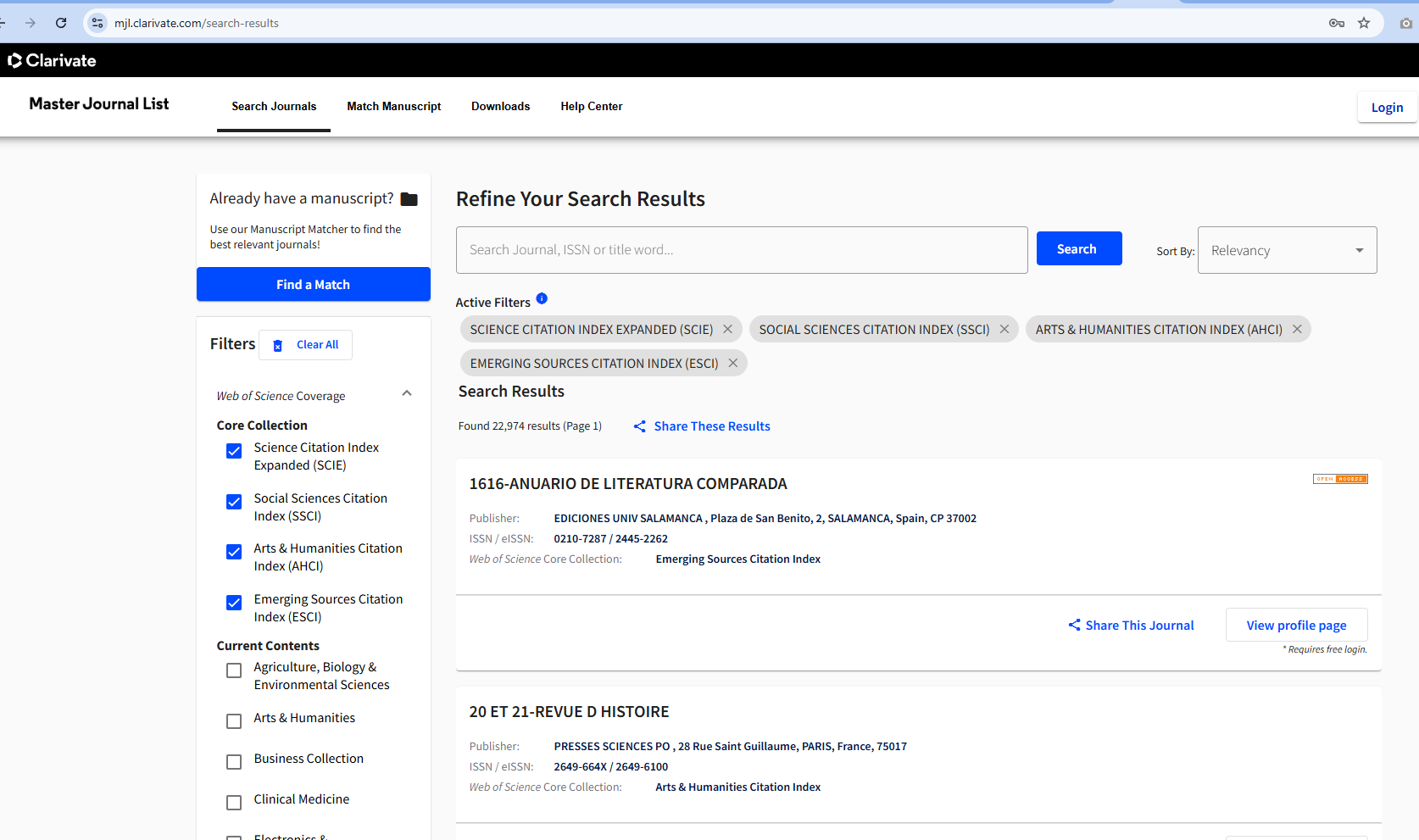Open Search Journals tab
The height and width of the screenshot is (840, 1419).
tap(274, 106)
